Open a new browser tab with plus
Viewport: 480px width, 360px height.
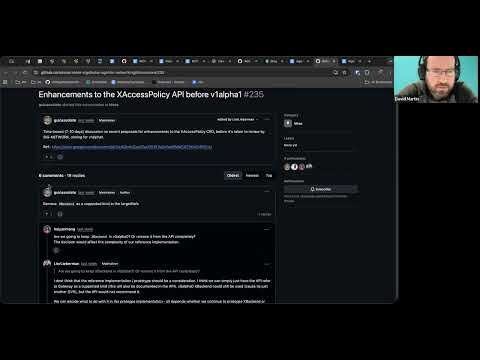click(x=369, y=61)
